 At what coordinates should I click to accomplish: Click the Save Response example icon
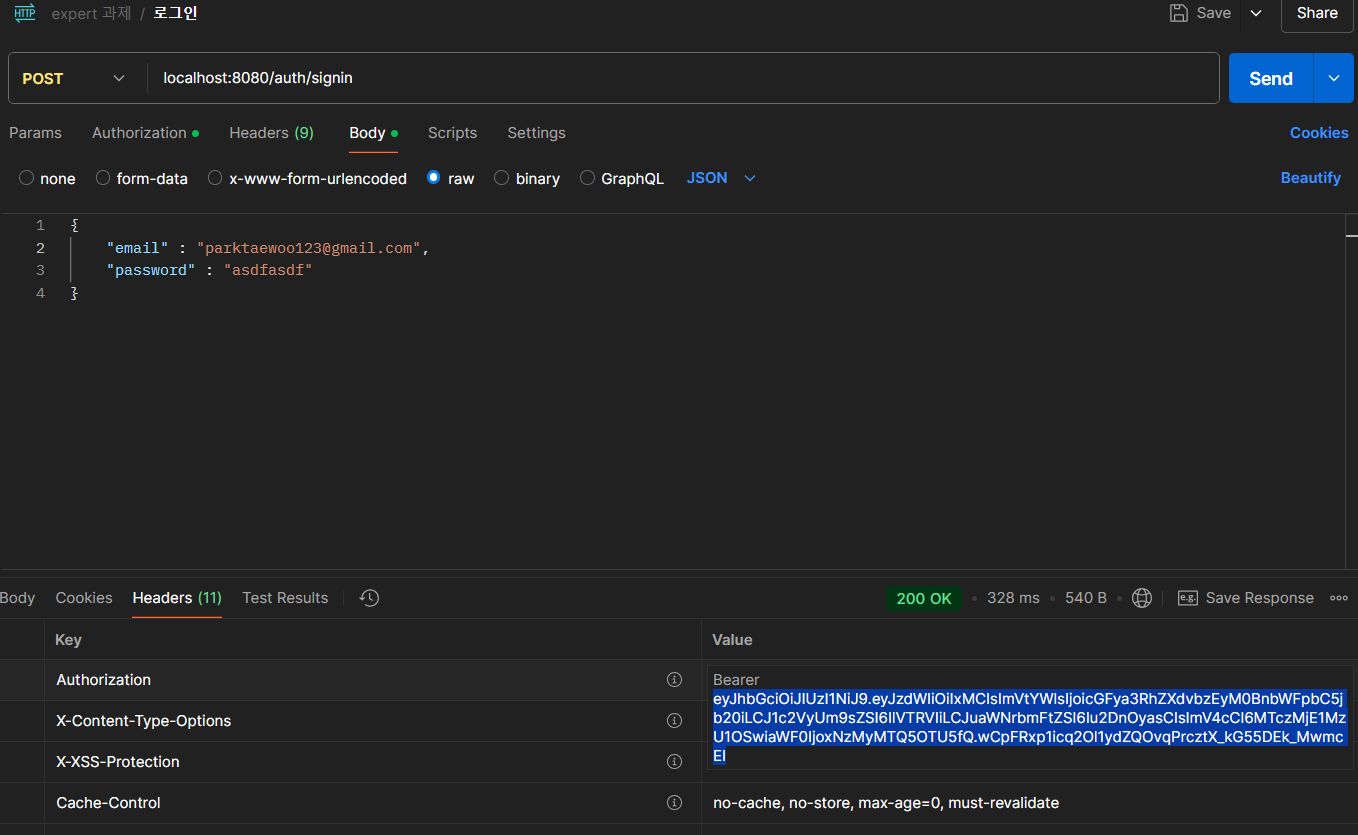pyautogui.click(x=1187, y=598)
